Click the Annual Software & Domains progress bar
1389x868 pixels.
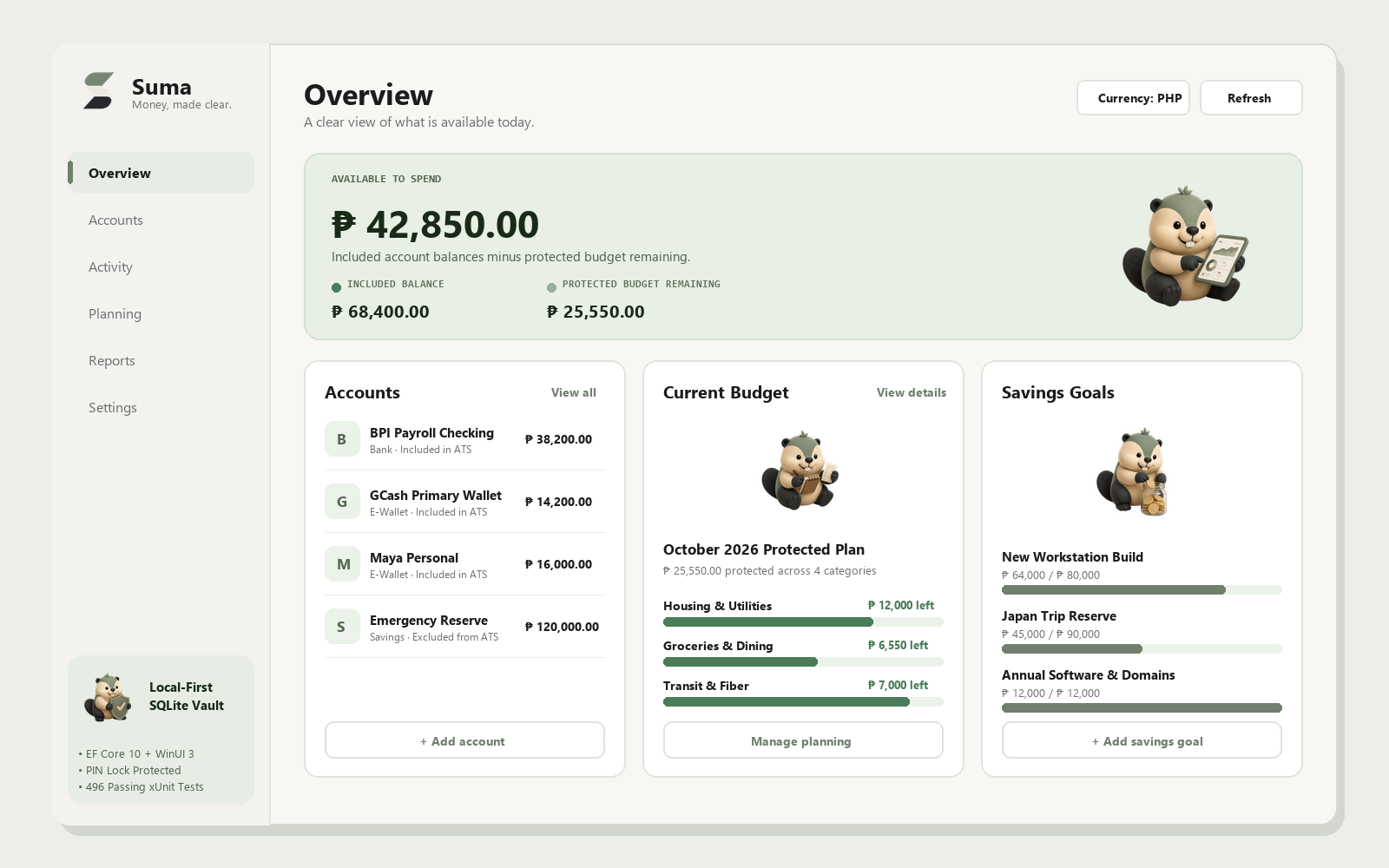[1142, 707]
